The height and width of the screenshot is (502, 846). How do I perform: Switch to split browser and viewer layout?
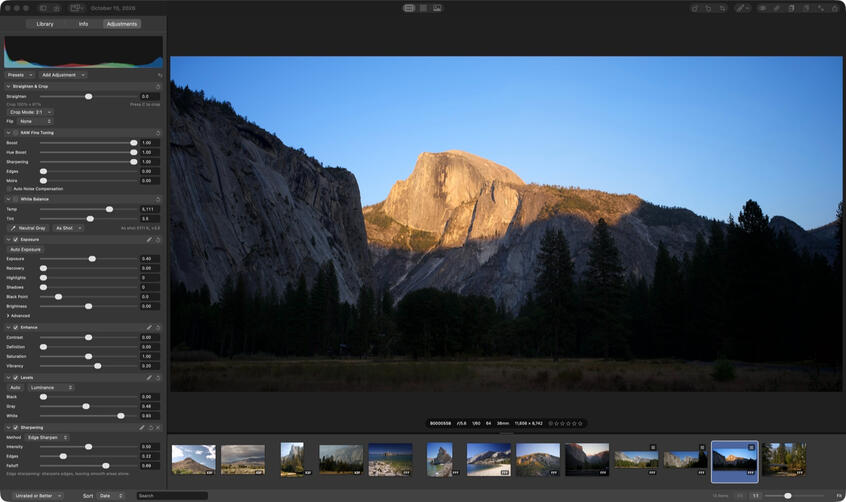click(x=409, y=8)
